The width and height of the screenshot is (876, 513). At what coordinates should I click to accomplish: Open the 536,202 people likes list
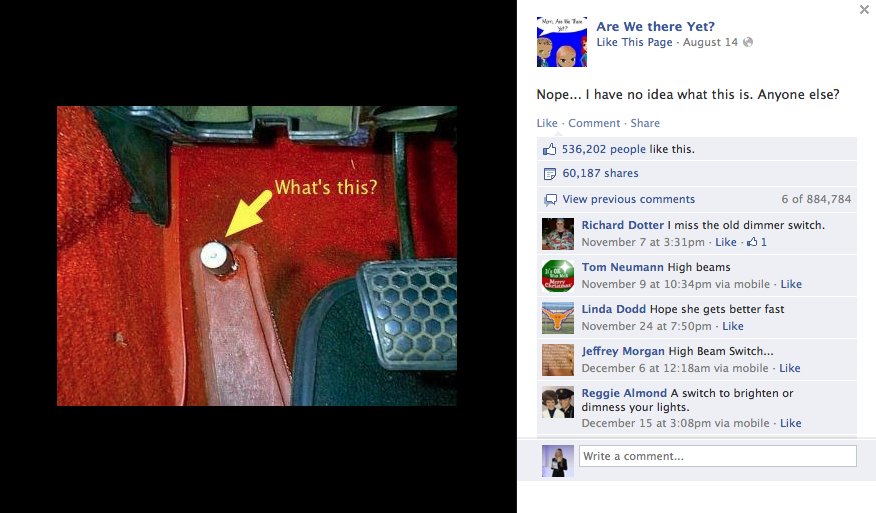[603, 149]
